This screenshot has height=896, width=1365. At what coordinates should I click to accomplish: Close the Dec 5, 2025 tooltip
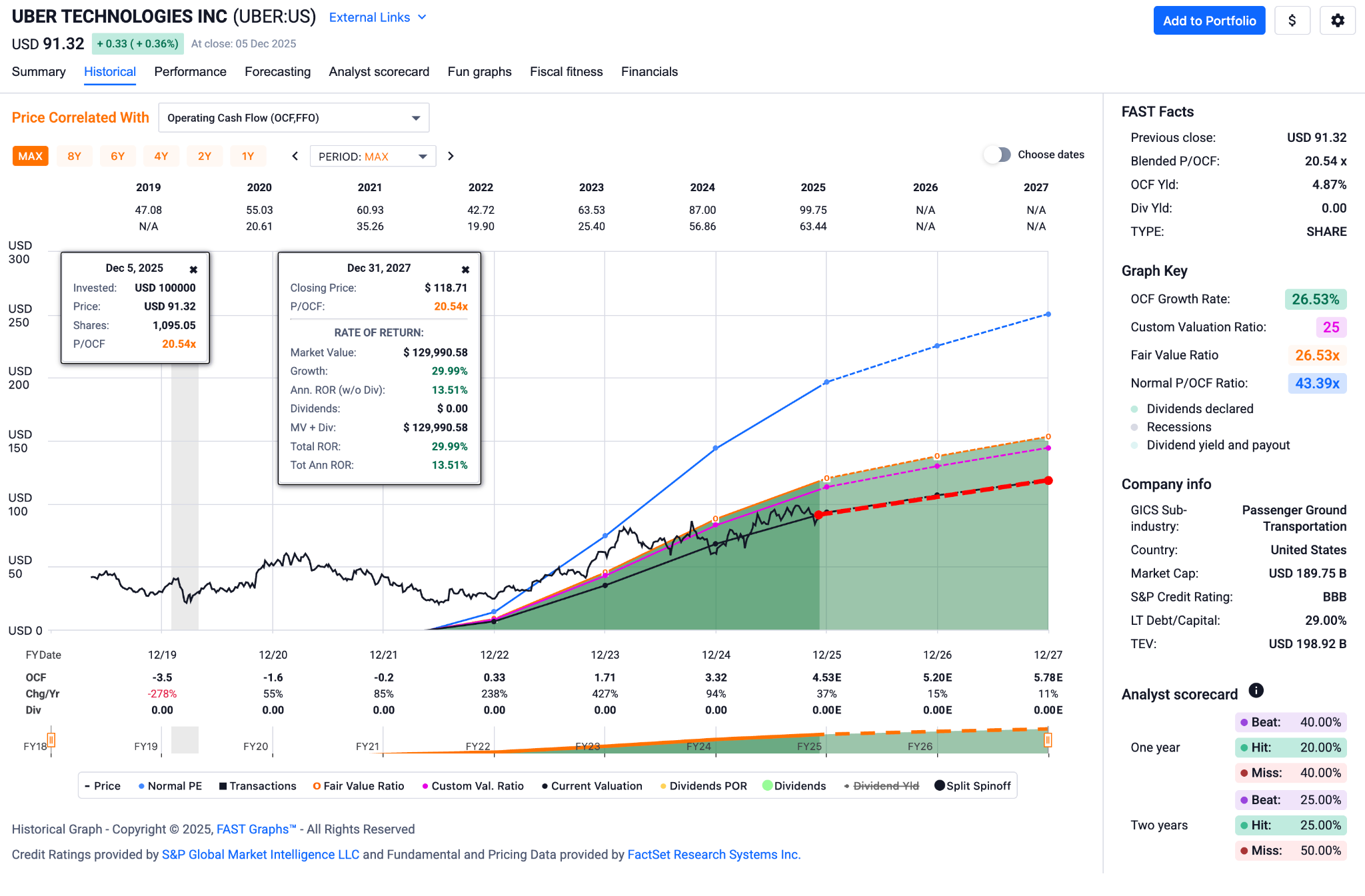click(193, 269)
